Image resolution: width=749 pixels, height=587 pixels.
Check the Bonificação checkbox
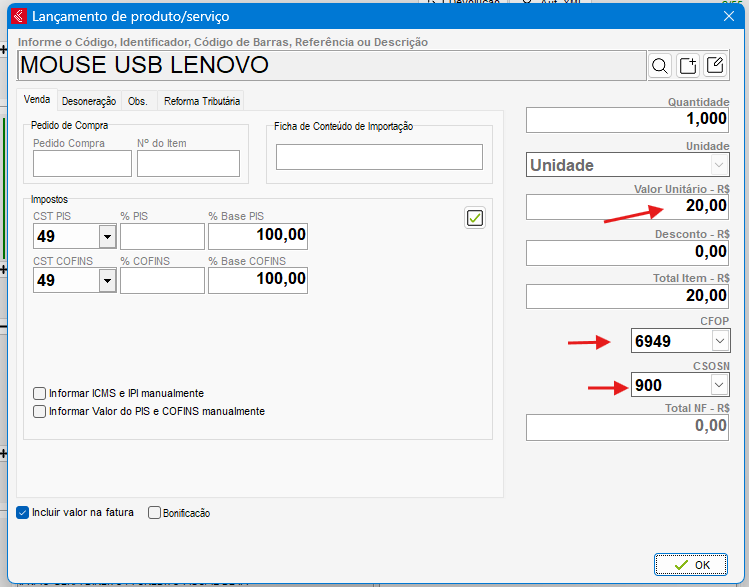click(x=154, y=512)
